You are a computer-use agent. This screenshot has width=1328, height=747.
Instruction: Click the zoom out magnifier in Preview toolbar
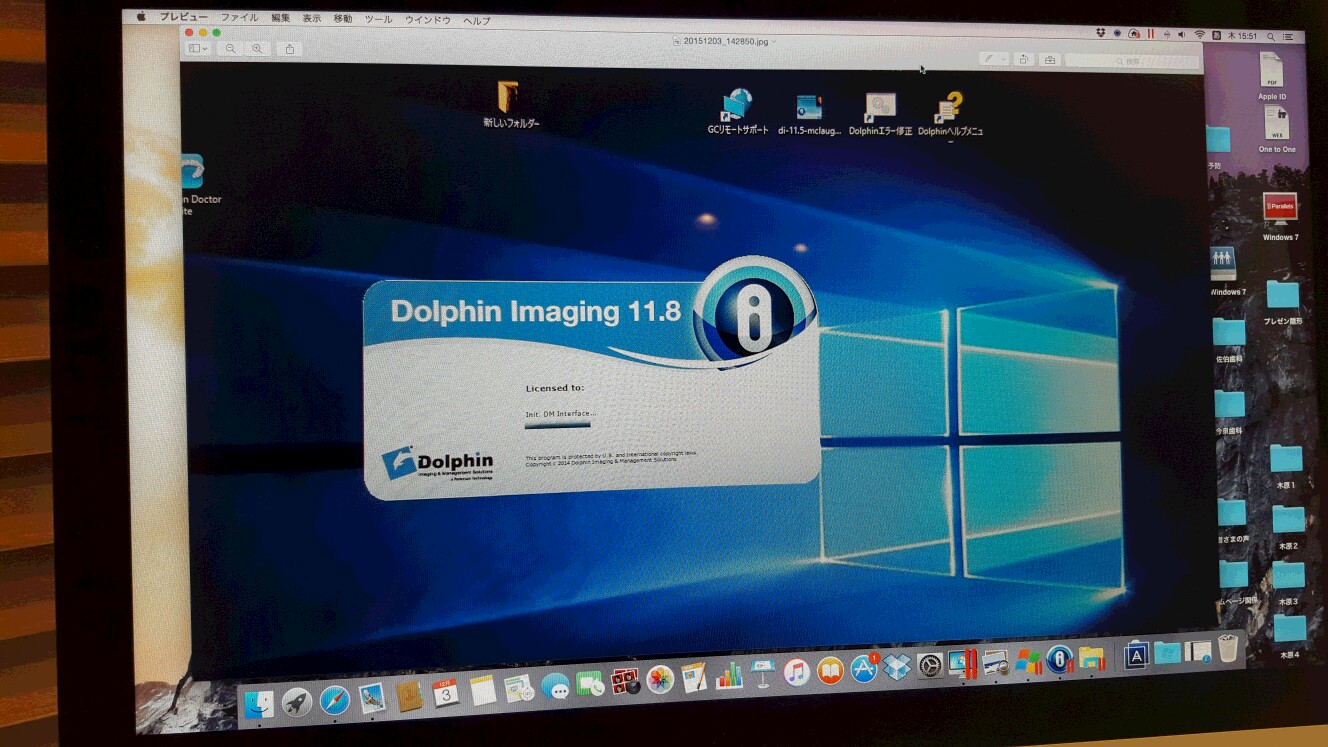[x=231, y=48]
